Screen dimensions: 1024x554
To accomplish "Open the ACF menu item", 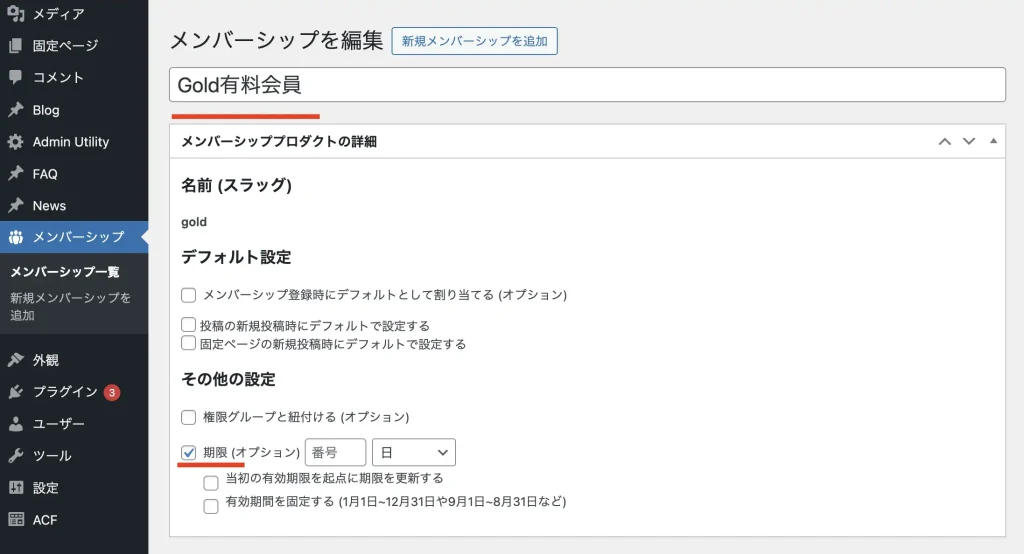I will click(45, 520).
